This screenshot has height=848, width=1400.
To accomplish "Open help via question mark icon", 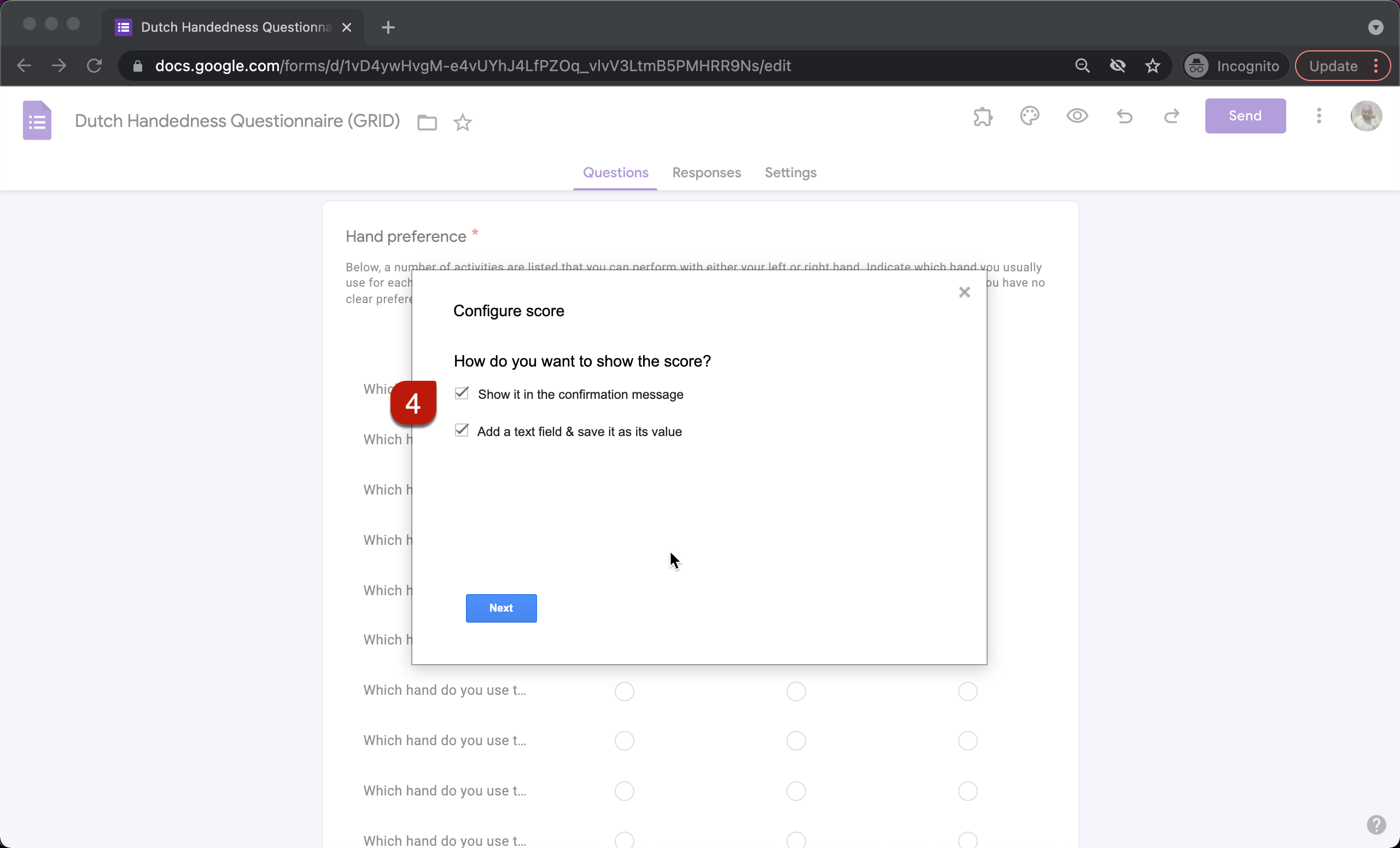I will coord(1377,824).
